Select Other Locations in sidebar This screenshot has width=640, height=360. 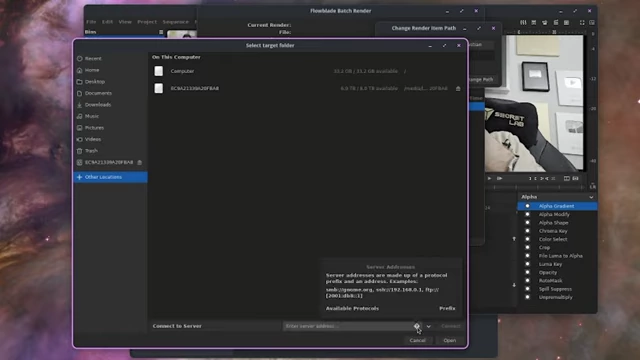pyautogui.click(x=110, y=177)
